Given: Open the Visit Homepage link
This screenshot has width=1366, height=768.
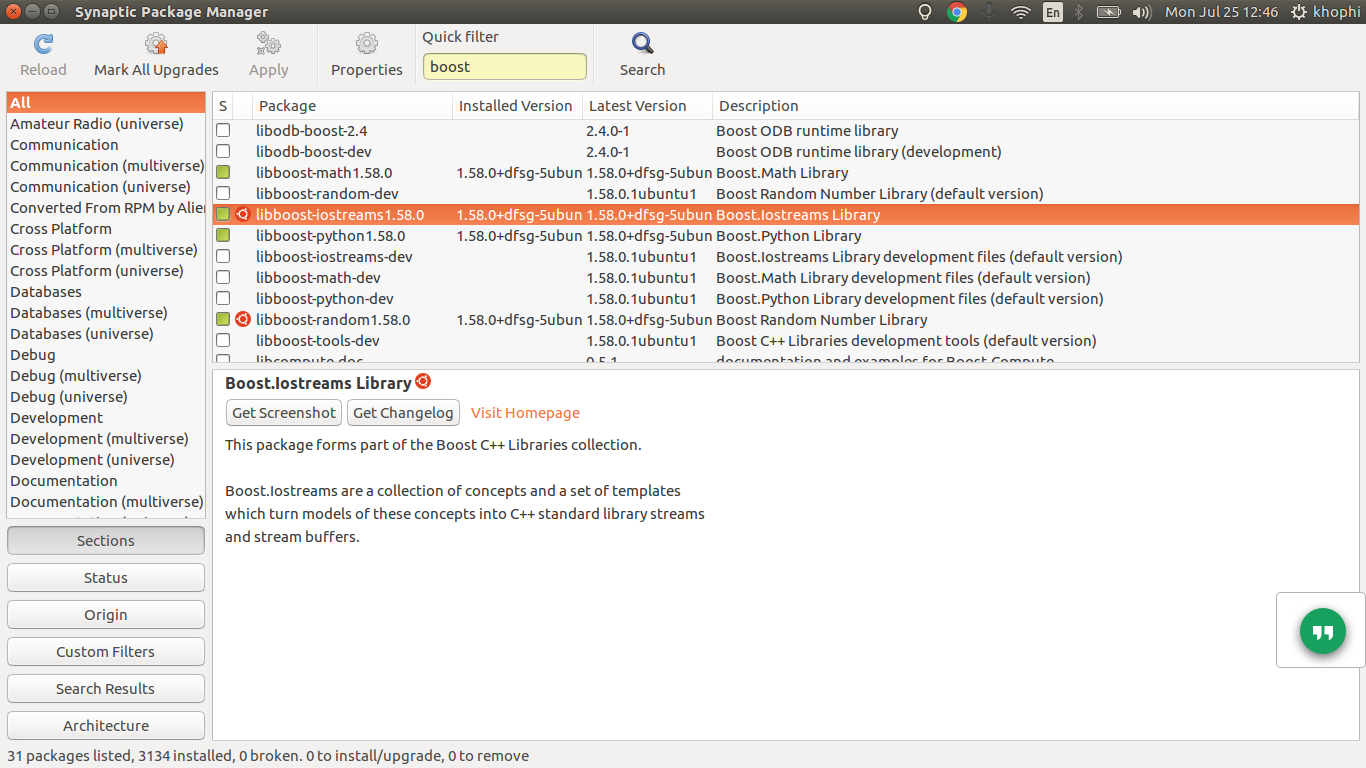Looking at the screenshot, I should (x=525, y=413).
